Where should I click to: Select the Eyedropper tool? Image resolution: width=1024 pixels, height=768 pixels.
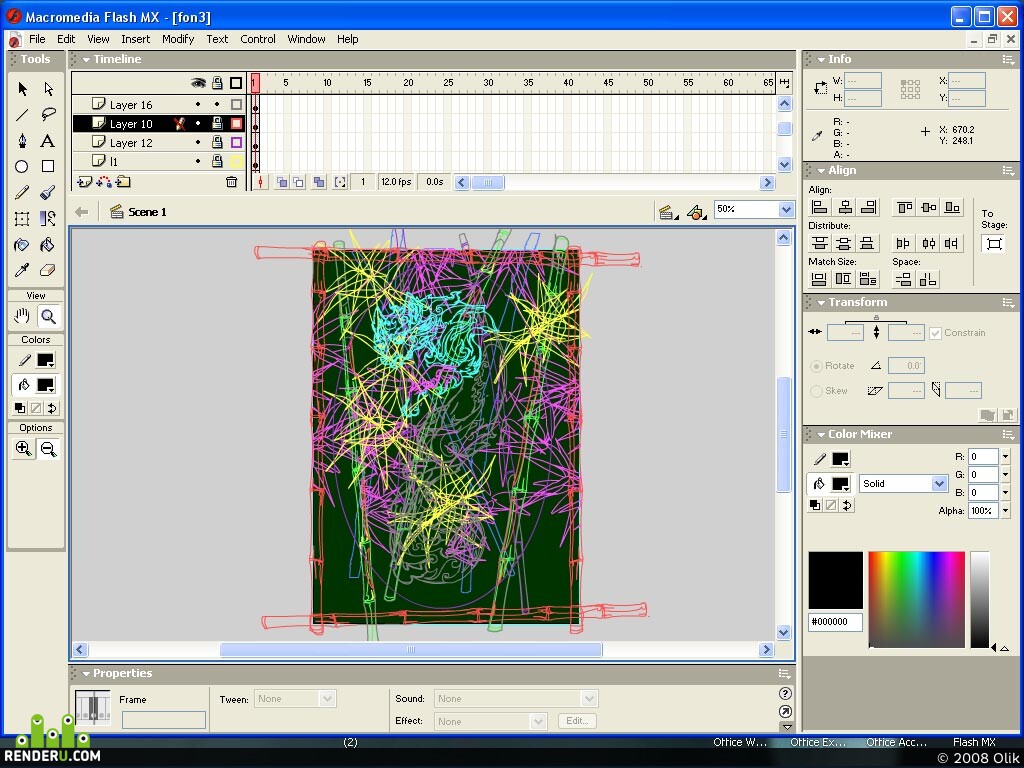tap(22, 270)
